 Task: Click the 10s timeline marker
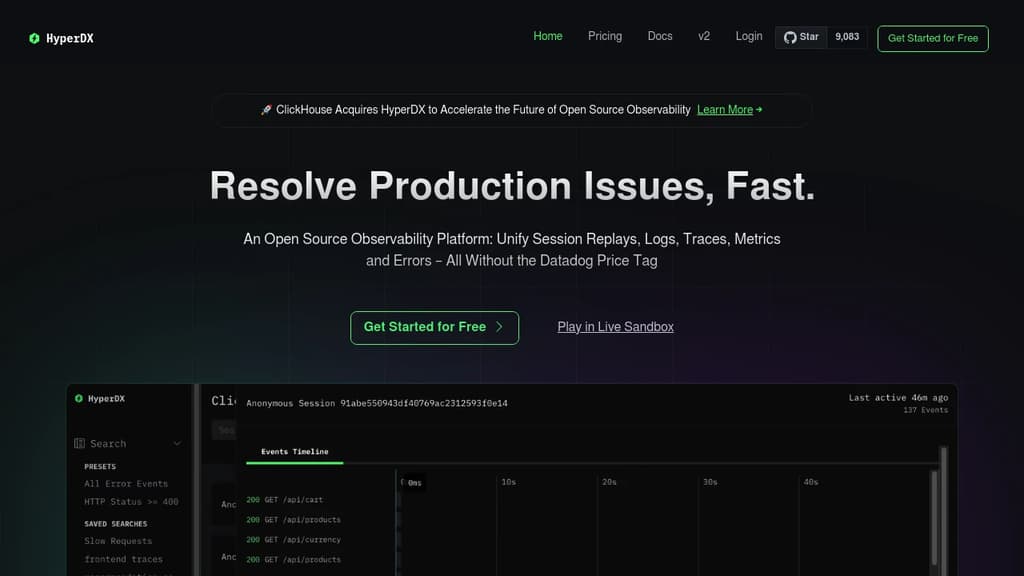(509, 482)
